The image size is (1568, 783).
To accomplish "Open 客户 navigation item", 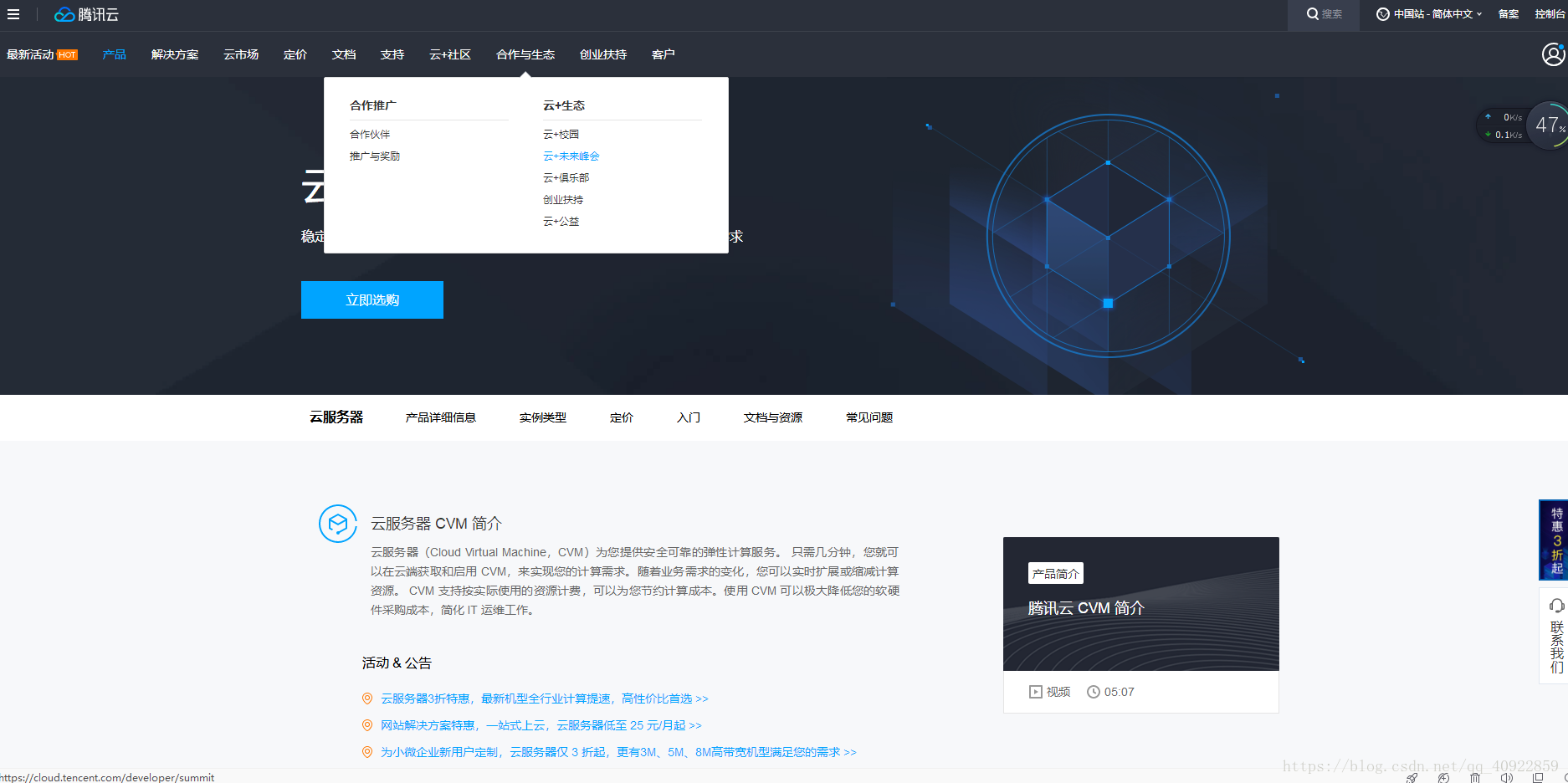I will (664, 54).
